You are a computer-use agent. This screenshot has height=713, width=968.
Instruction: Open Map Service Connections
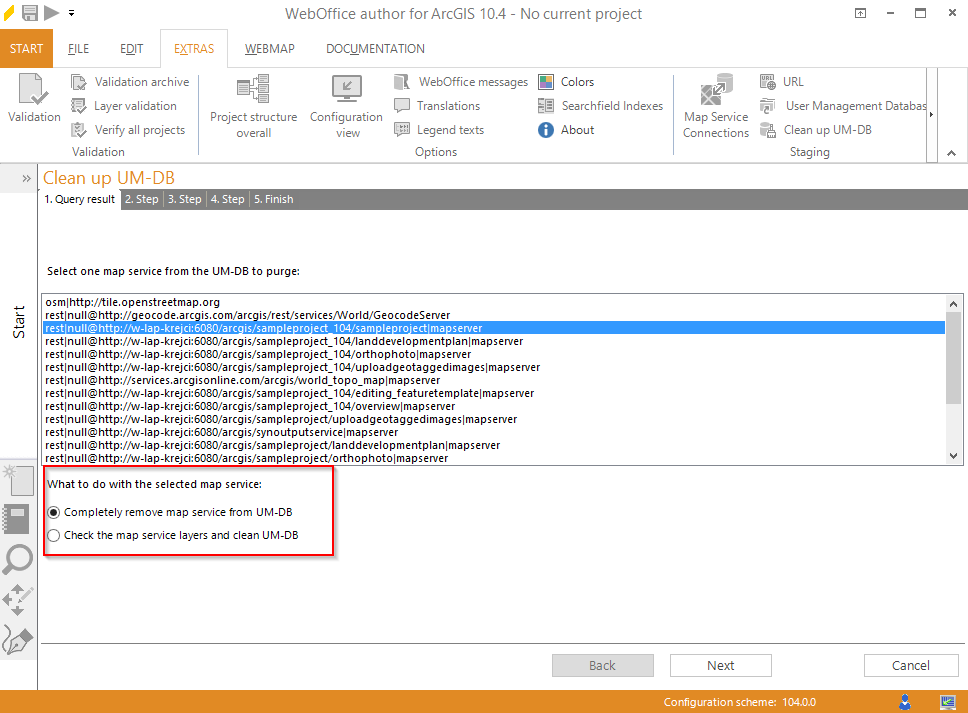coord(715,106)
